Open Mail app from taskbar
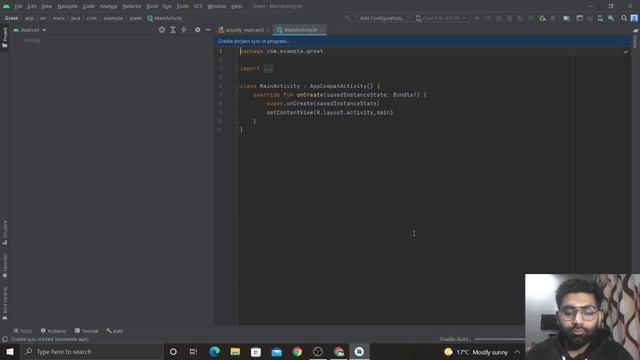 [x=276, y=351]
